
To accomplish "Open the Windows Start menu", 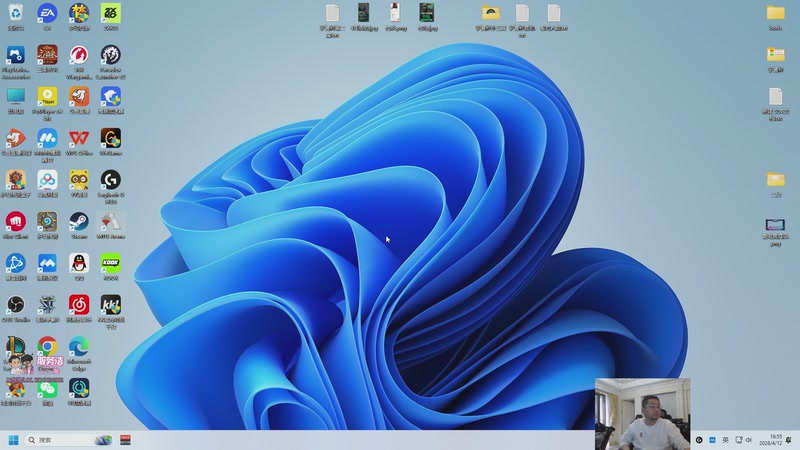I will (14, 440).
